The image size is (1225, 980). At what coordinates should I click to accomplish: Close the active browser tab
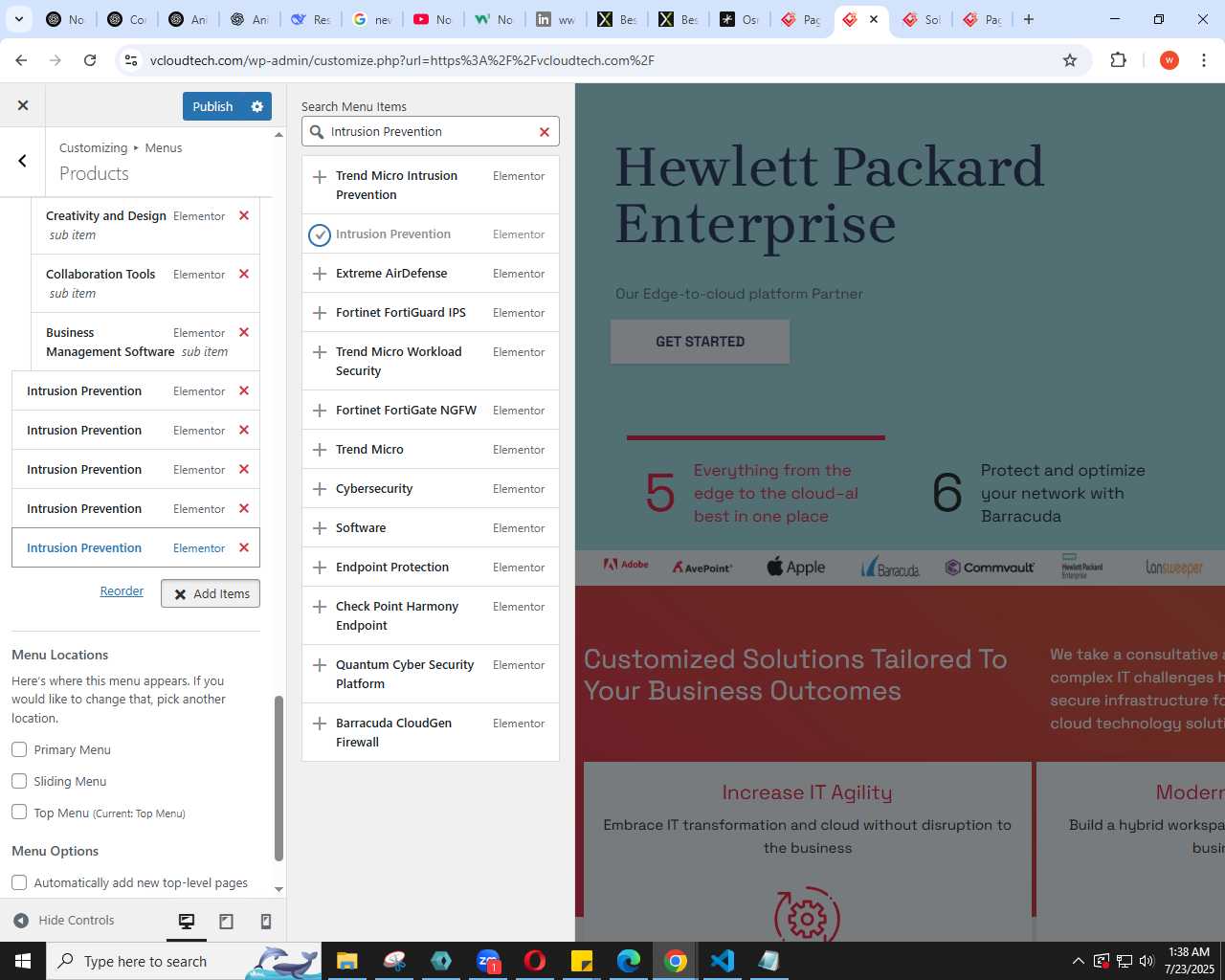[x=874, y=19]
